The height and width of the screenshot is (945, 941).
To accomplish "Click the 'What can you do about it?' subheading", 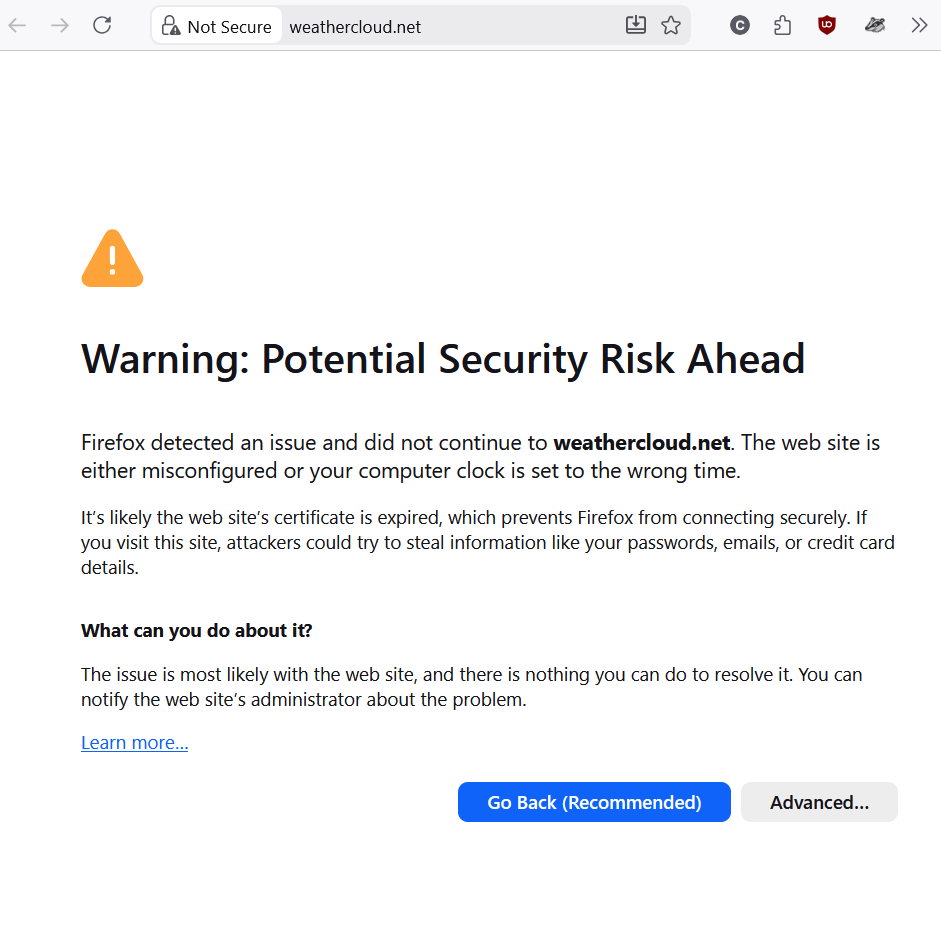I will (197, 630).
